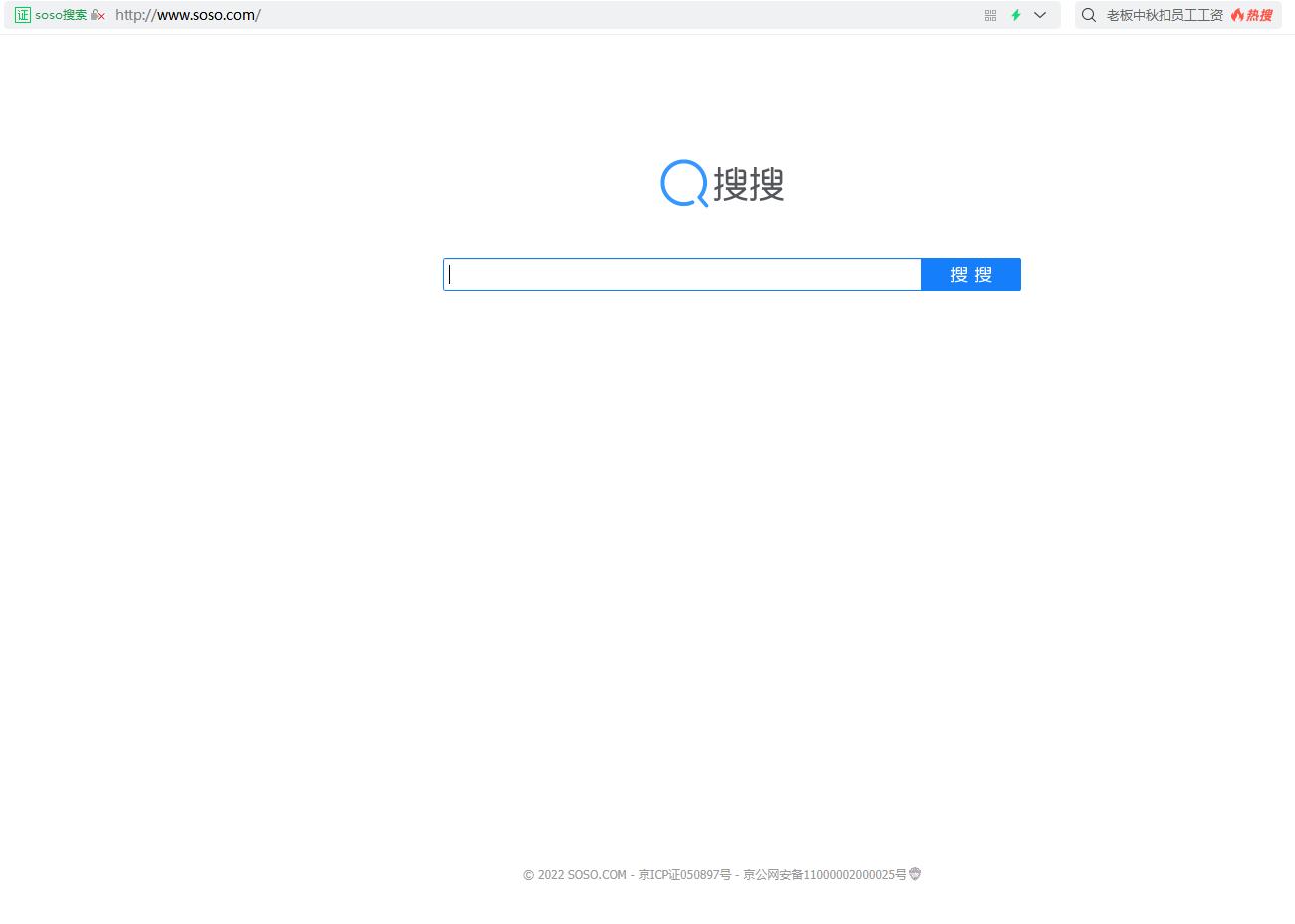
Task: Click the blue magnifier in the SOSO logo
Action: click(x=682, y=183)
